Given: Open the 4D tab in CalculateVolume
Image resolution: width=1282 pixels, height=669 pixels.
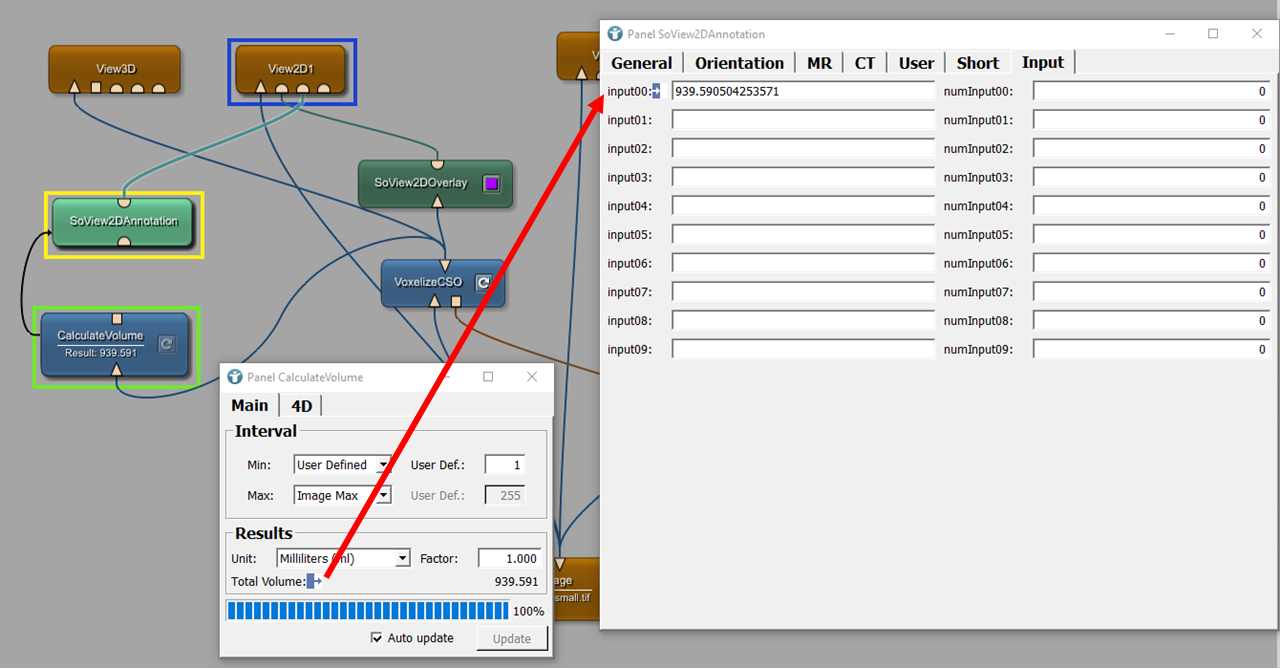Looking at the screenshot, I should tap(301, 405).
